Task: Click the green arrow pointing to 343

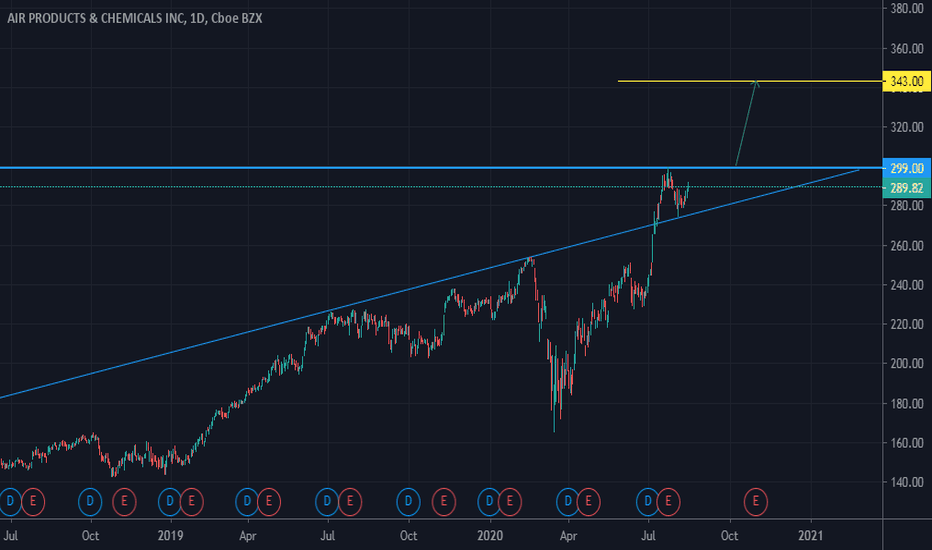Action: [x=746, y=123]
